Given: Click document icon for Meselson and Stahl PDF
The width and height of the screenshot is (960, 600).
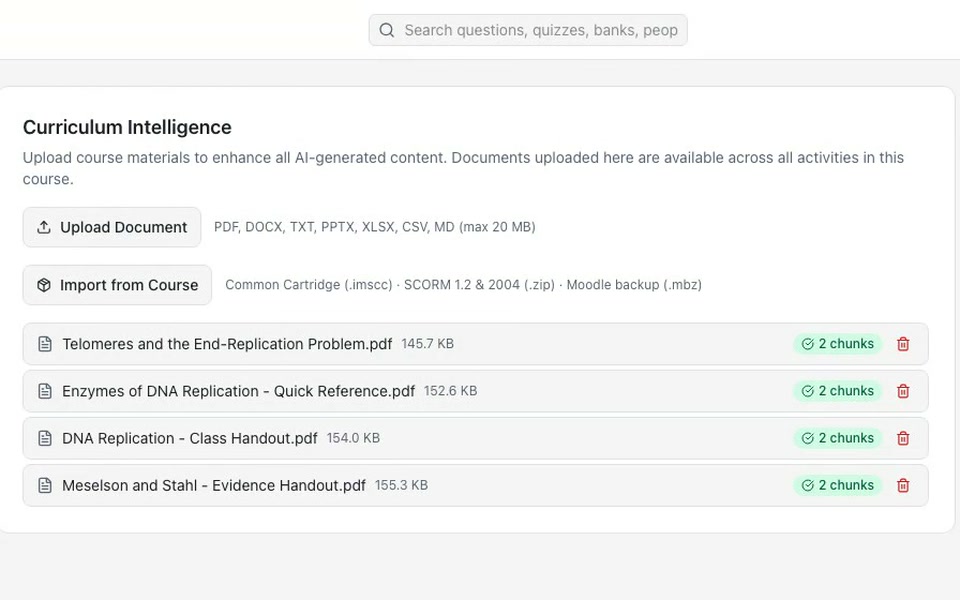Looking at the screenshot, I should click(45, 486).
